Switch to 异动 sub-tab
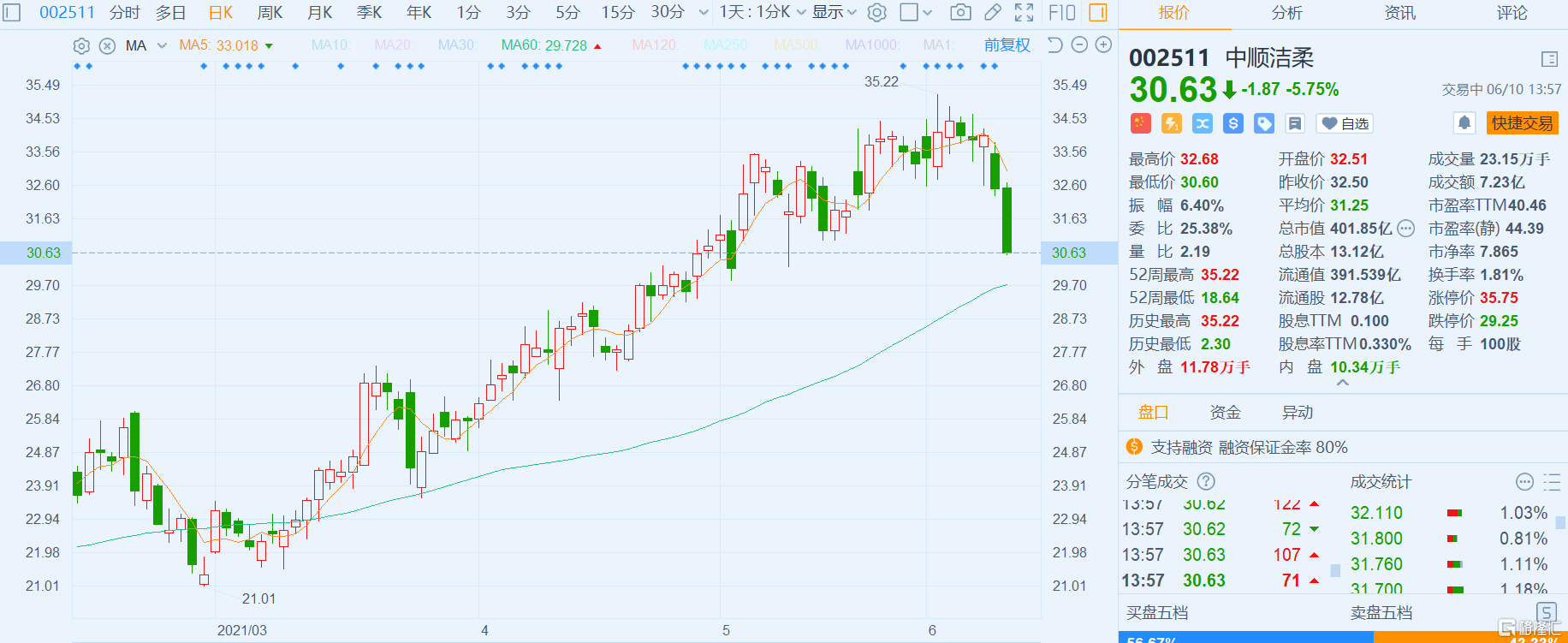The width and height of the screenshot is (1568, 643). 1297,413
